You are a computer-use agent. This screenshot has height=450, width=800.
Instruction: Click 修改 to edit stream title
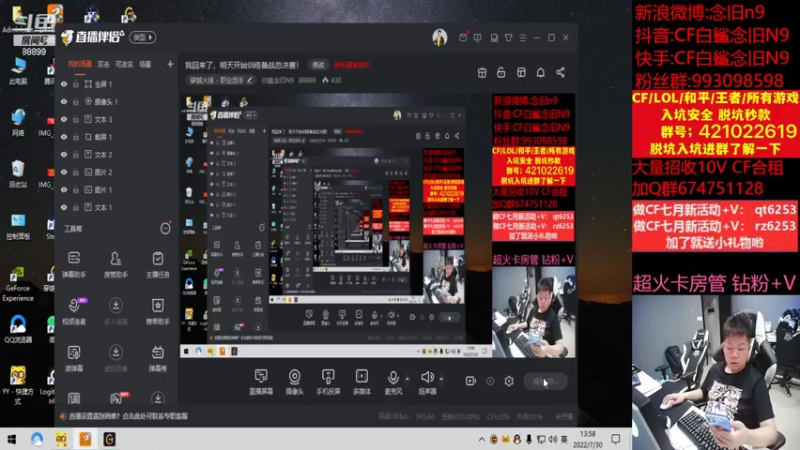318,65
